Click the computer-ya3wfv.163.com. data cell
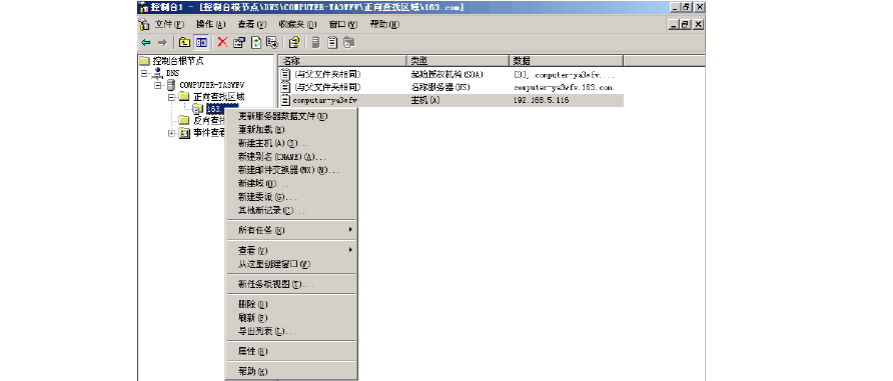Viewport: 893px width, 381px height. [x=564, y=87]
